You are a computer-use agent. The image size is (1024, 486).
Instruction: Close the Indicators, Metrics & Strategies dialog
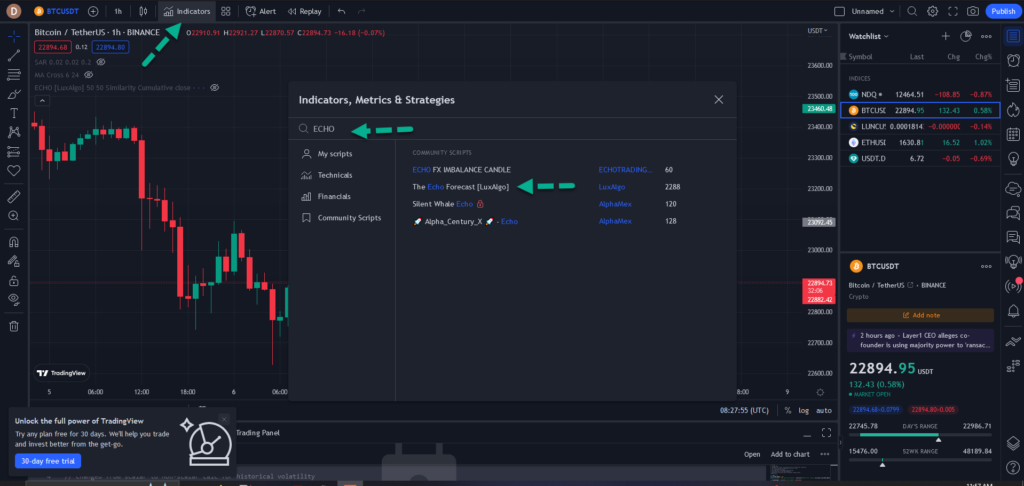[x=719, y=99]
